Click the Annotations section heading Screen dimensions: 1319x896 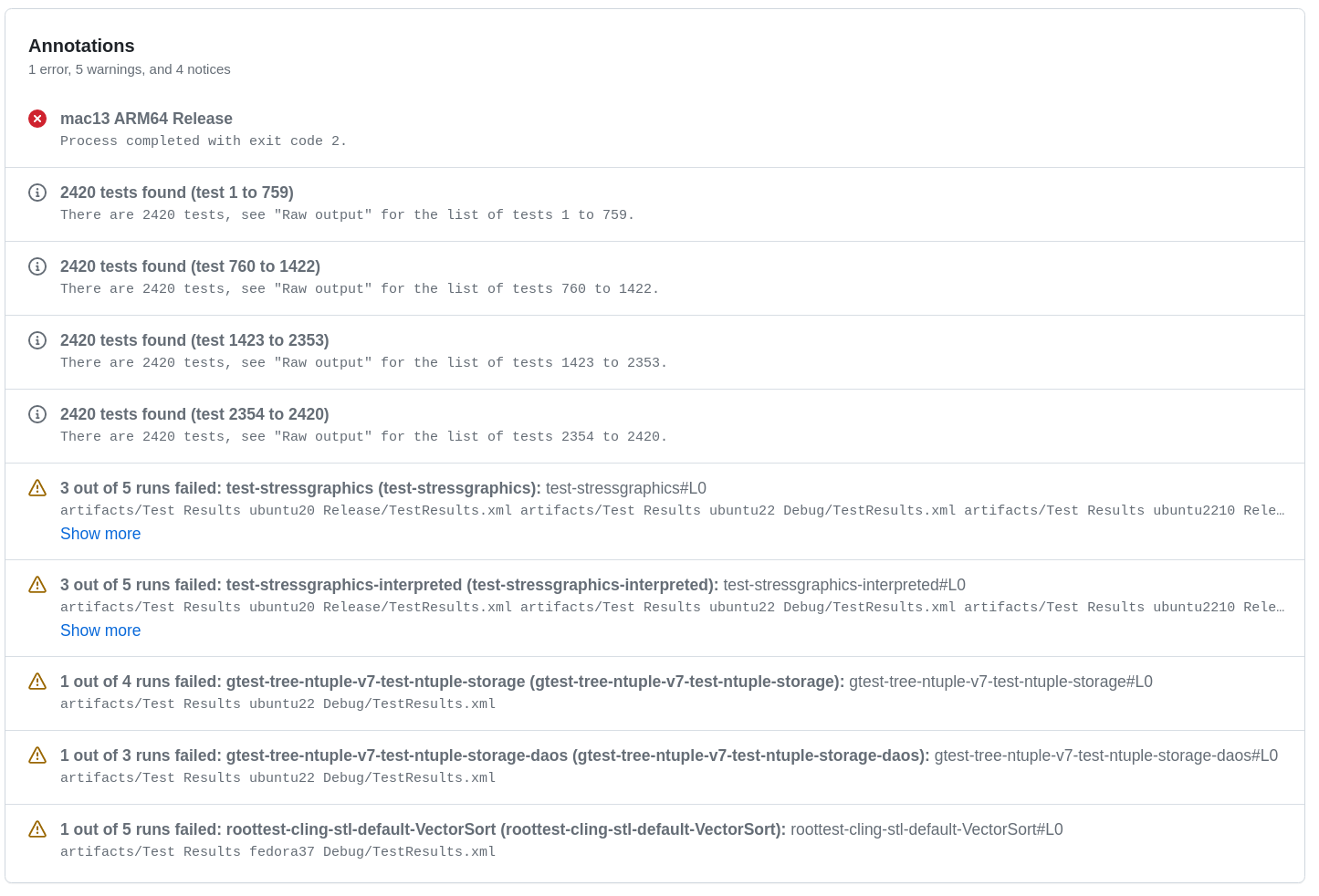(x=81, y=46)
